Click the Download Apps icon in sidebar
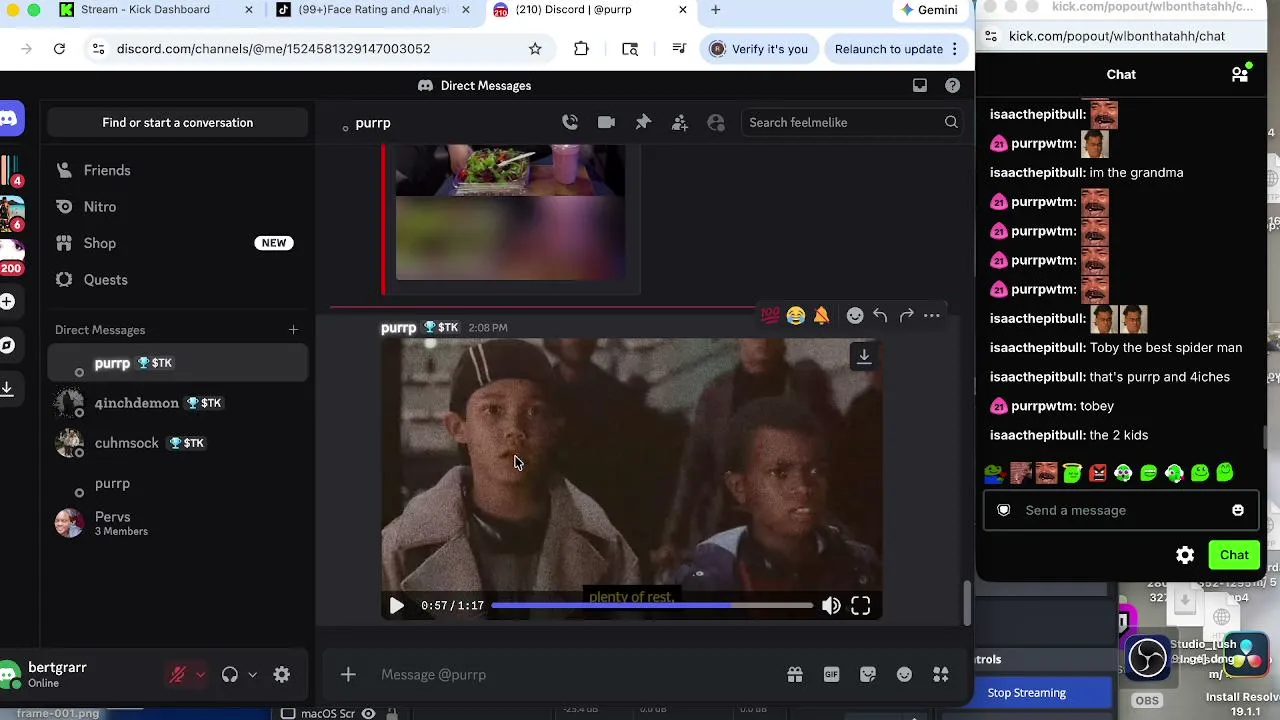This screenshot has height=720, width=1280. coord(6,388)
